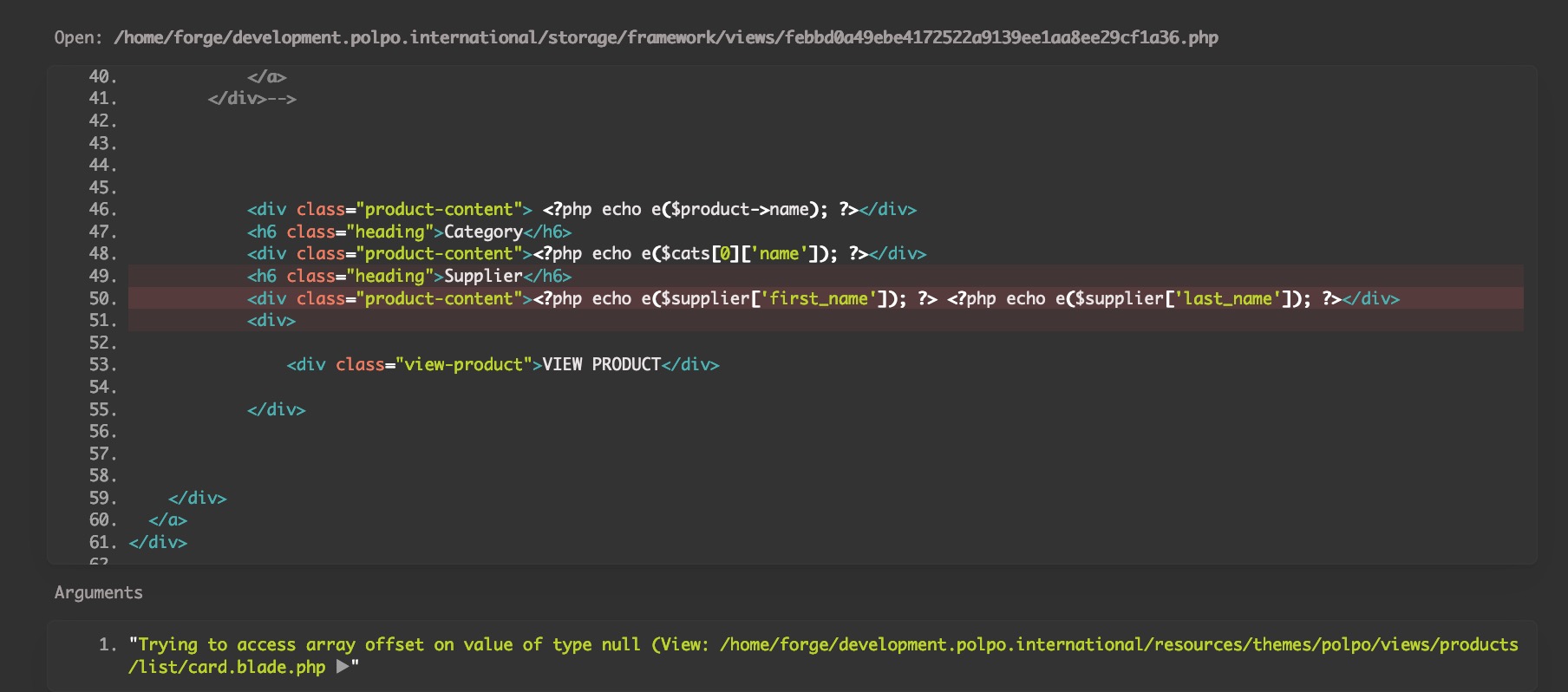This screenshot has width=1568, height=692.
Task: Click closing anchor tag on line 60
Action: 167,519
